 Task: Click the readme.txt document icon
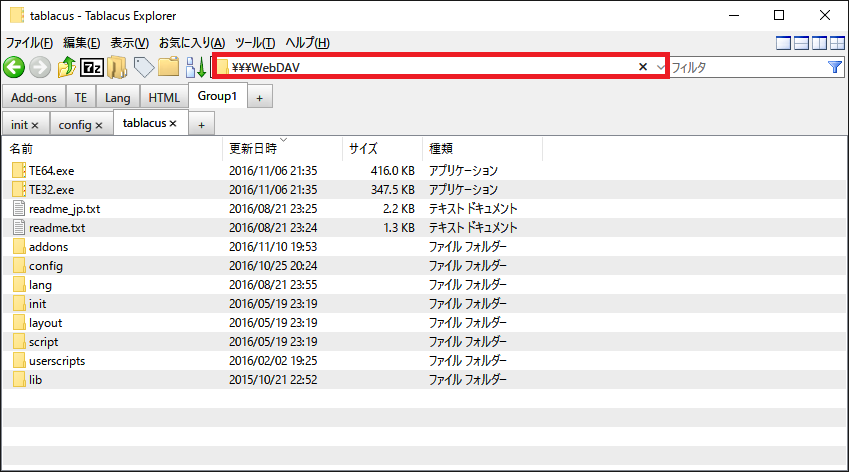(x=19, y=227)
